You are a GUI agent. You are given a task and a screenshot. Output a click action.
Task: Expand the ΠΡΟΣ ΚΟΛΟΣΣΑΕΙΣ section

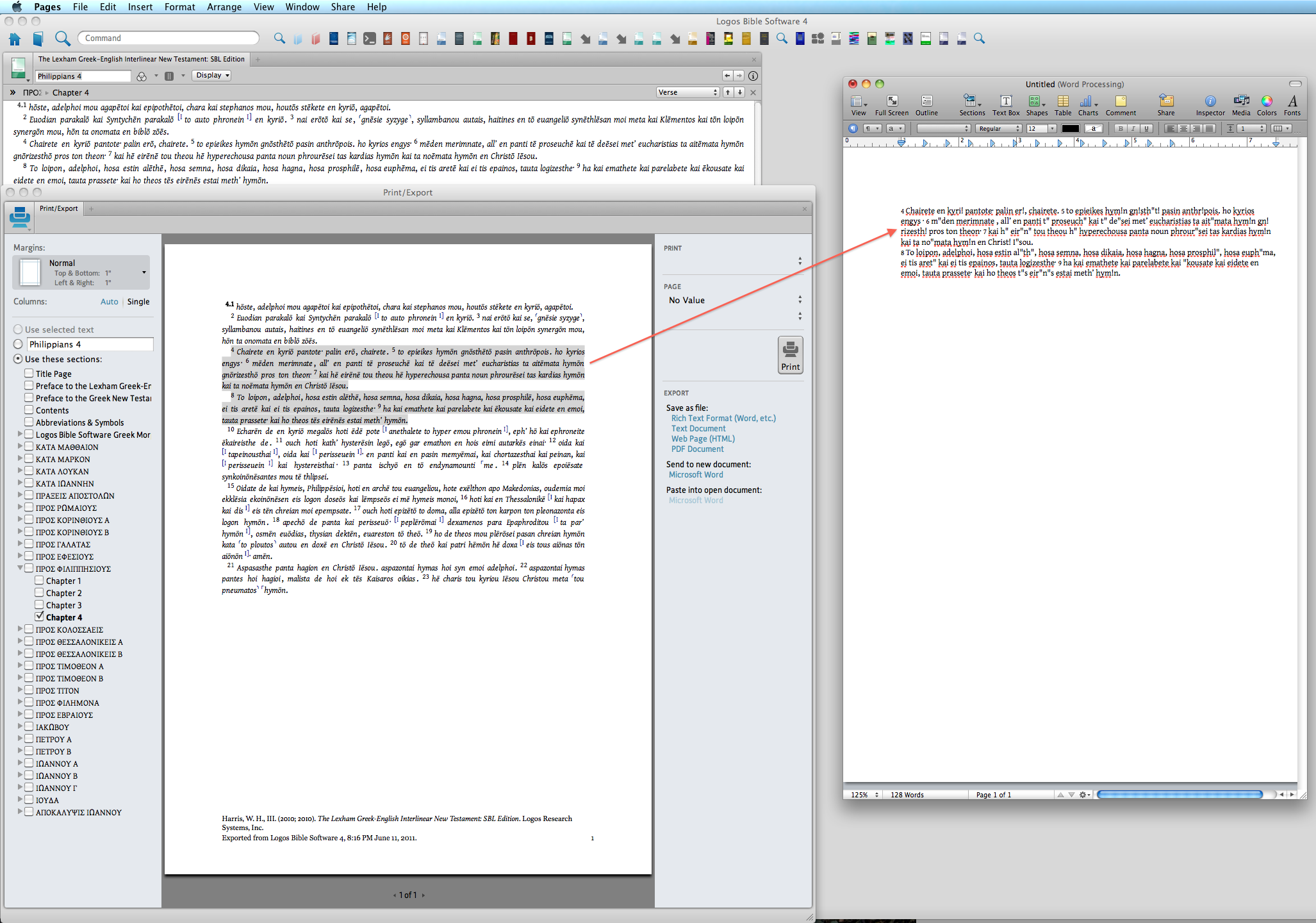click(x=20, y=629)
